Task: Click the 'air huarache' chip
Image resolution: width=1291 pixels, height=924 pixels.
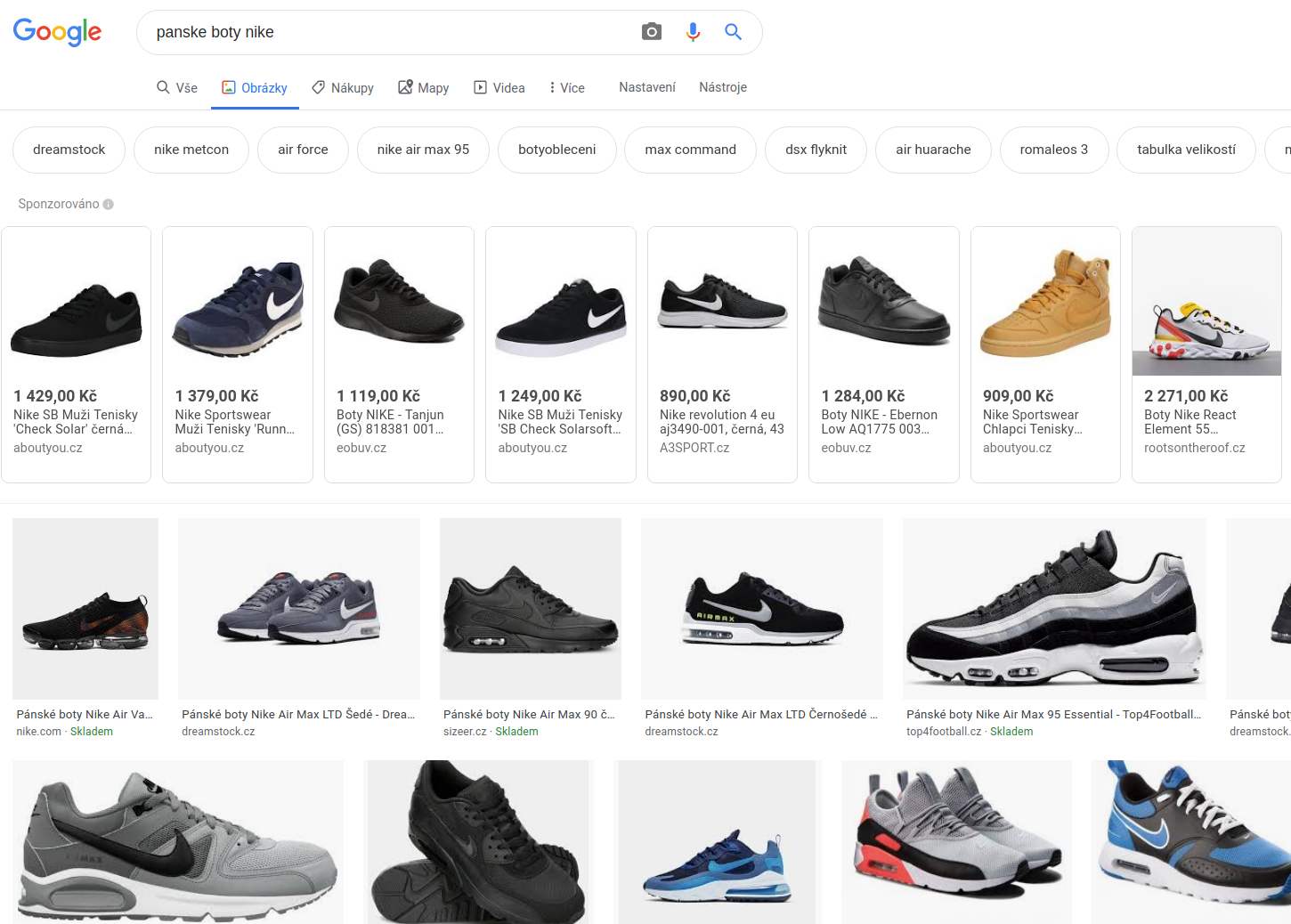Action: [933, 150]
